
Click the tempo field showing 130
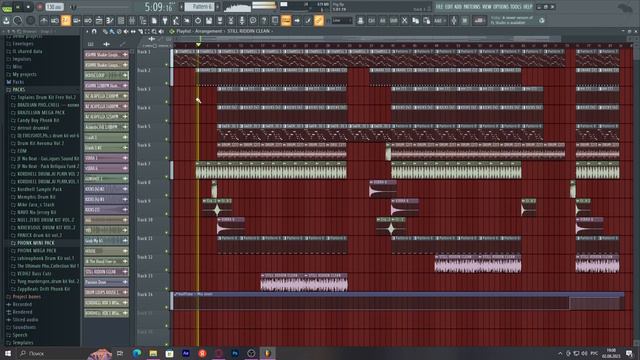pyautogui.click(x=54, y=7)
